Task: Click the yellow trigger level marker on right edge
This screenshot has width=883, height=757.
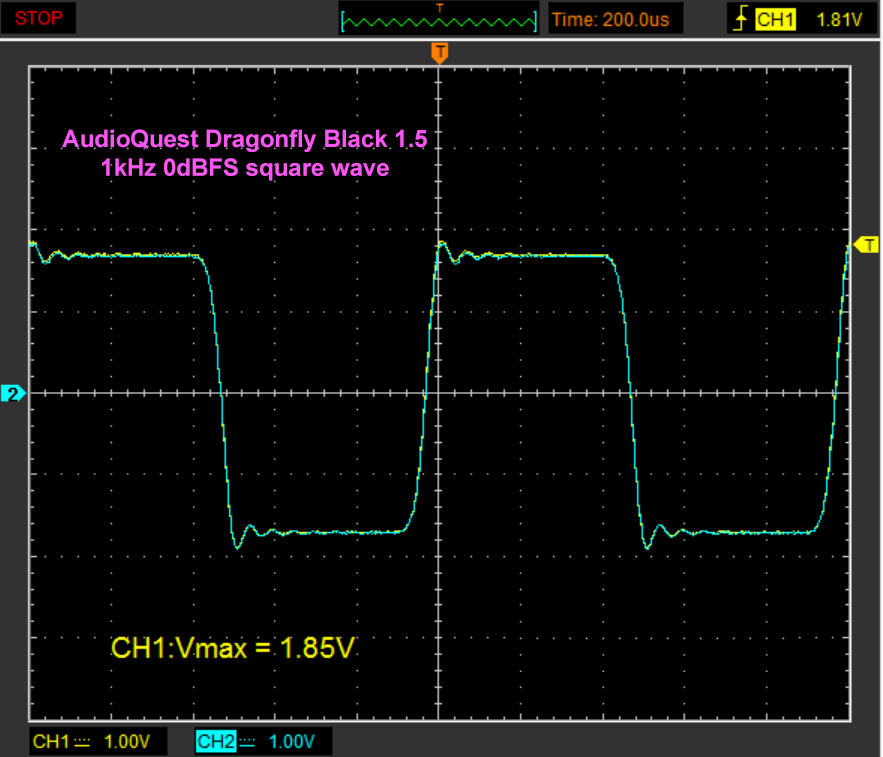Action: 866,245
